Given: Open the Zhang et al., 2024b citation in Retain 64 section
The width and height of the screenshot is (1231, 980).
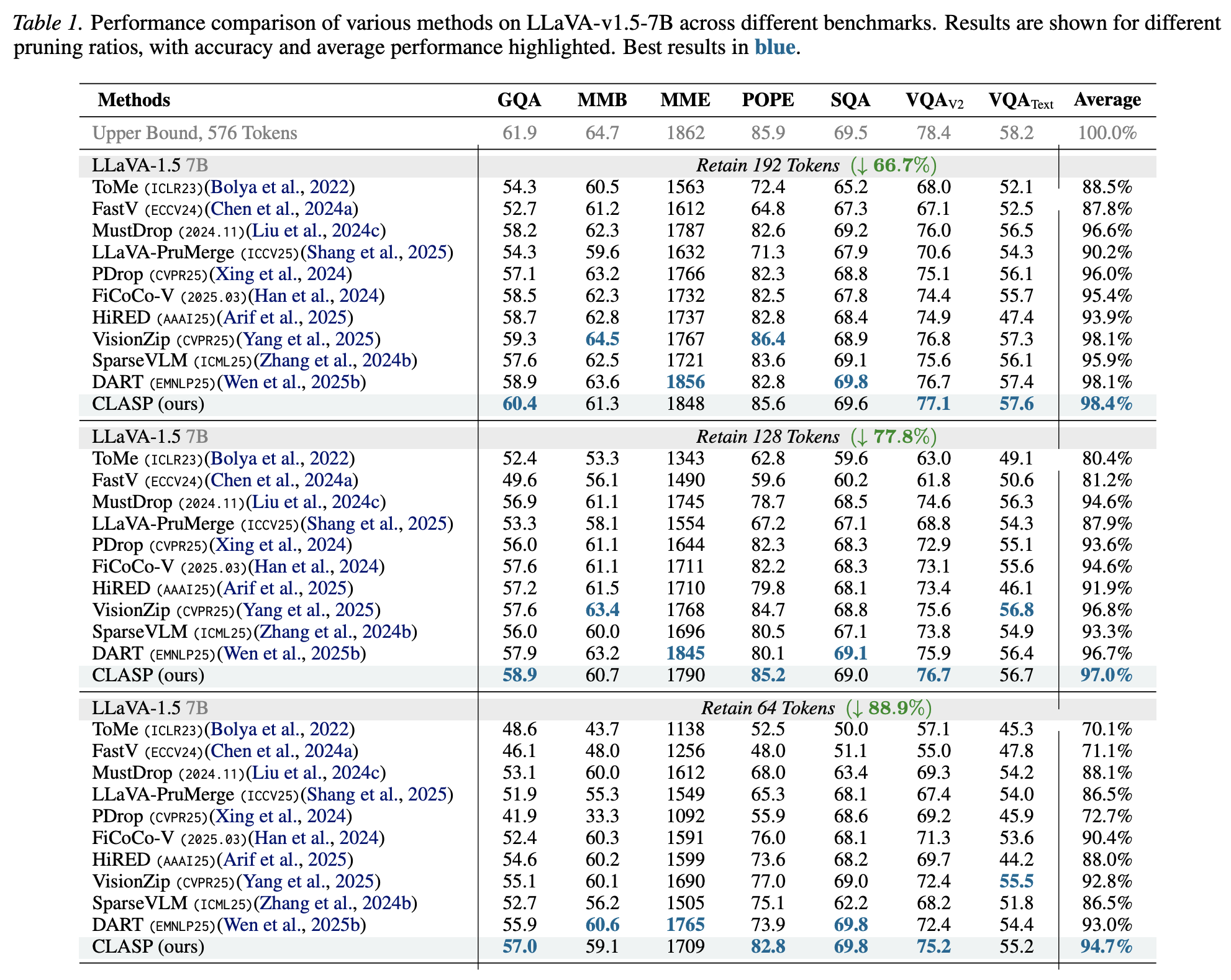Looking at the screenshot, I should coord(335,903).
